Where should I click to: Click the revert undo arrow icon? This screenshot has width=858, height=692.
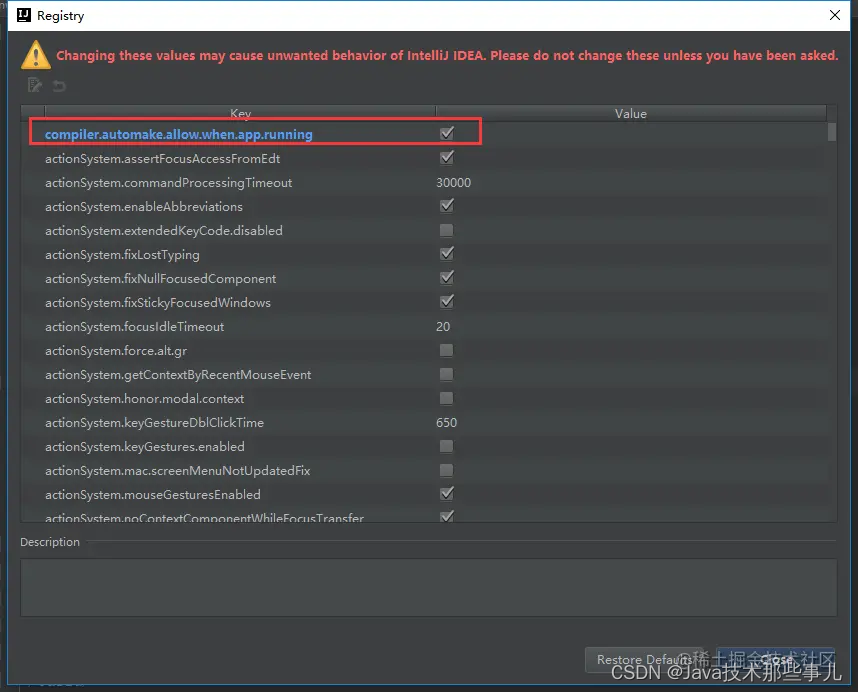pos(59,85)
